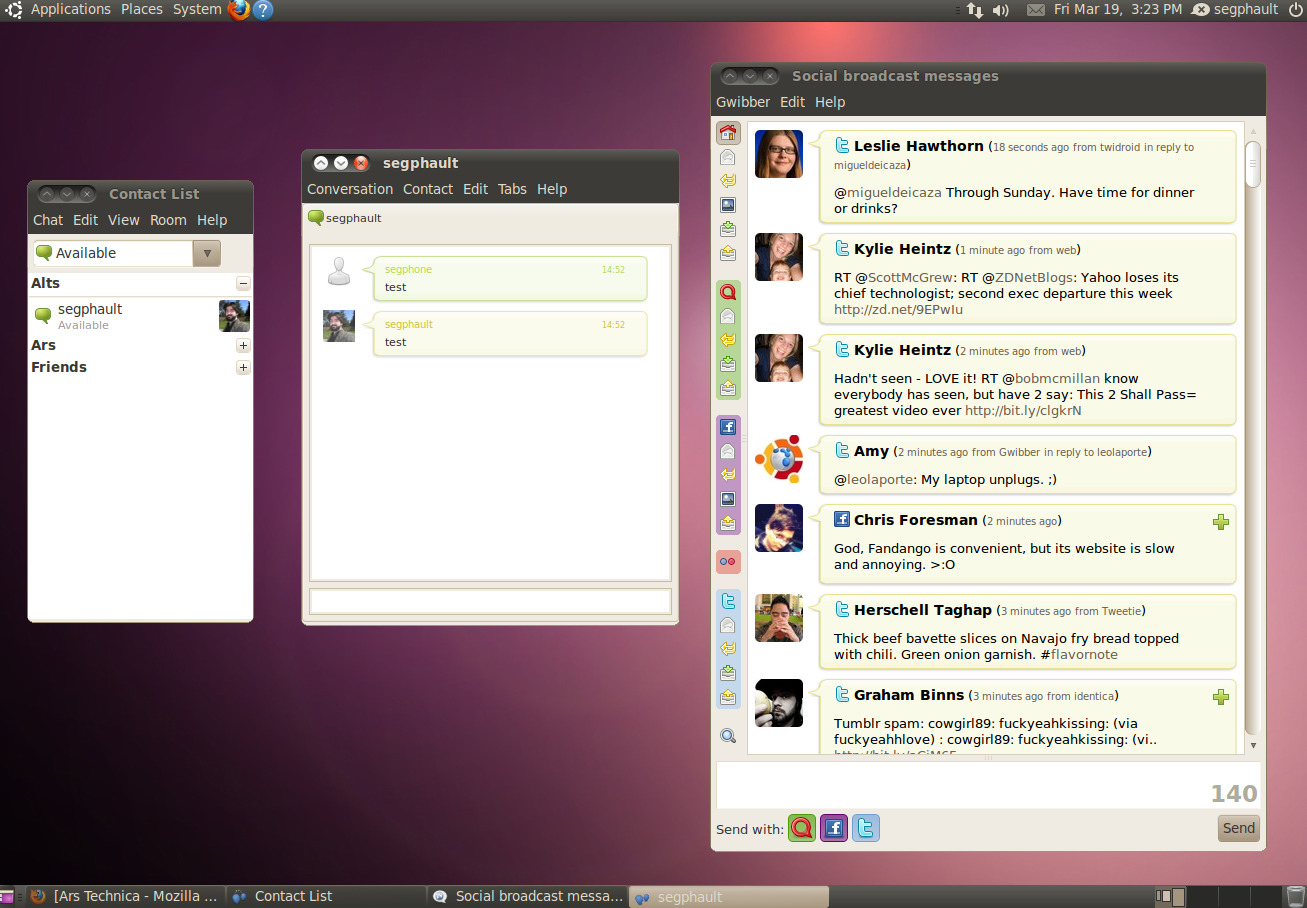Click Leslie Hawthorn's avatar
1307x908 pixels.
tap(779, 154)
